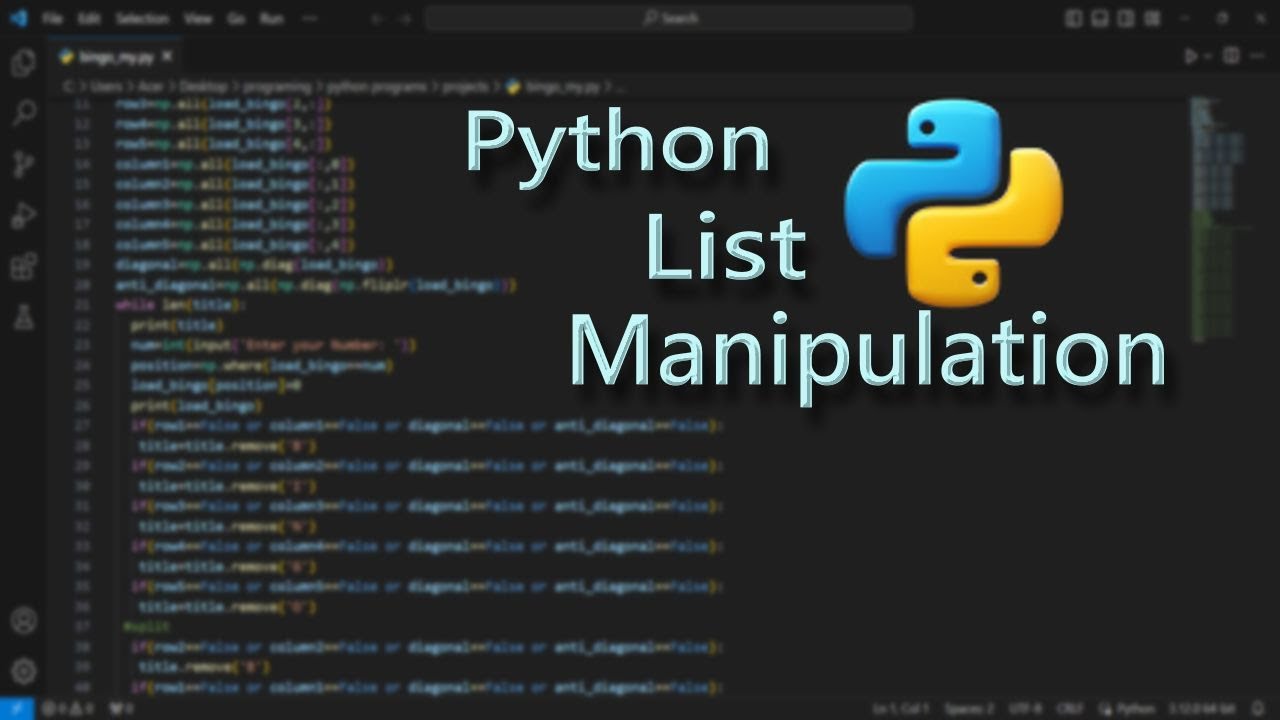The width and height of the screenshot is (1280, 720).
Task: Select the bingo_my.py editor tab
Action: 117,57
